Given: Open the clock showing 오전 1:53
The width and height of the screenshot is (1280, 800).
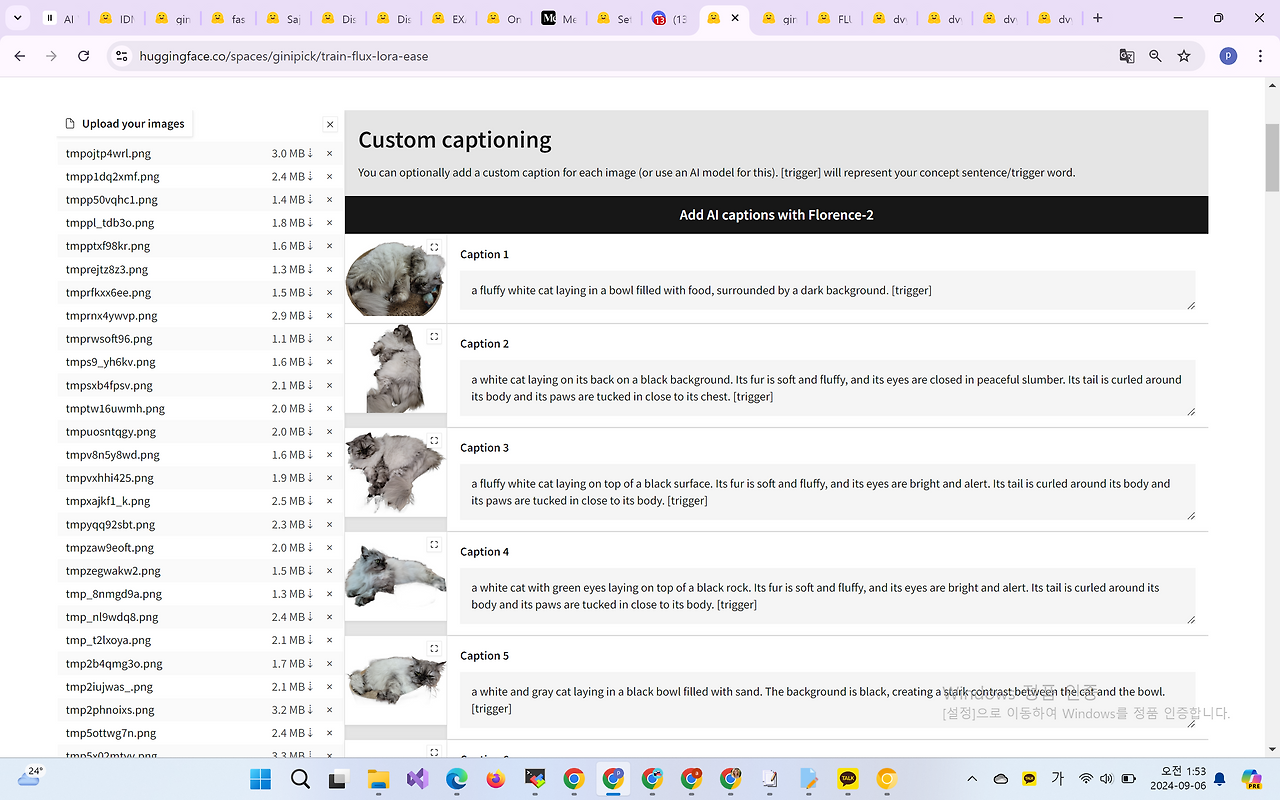Looking at the screenshot, I should [1179, 779].
